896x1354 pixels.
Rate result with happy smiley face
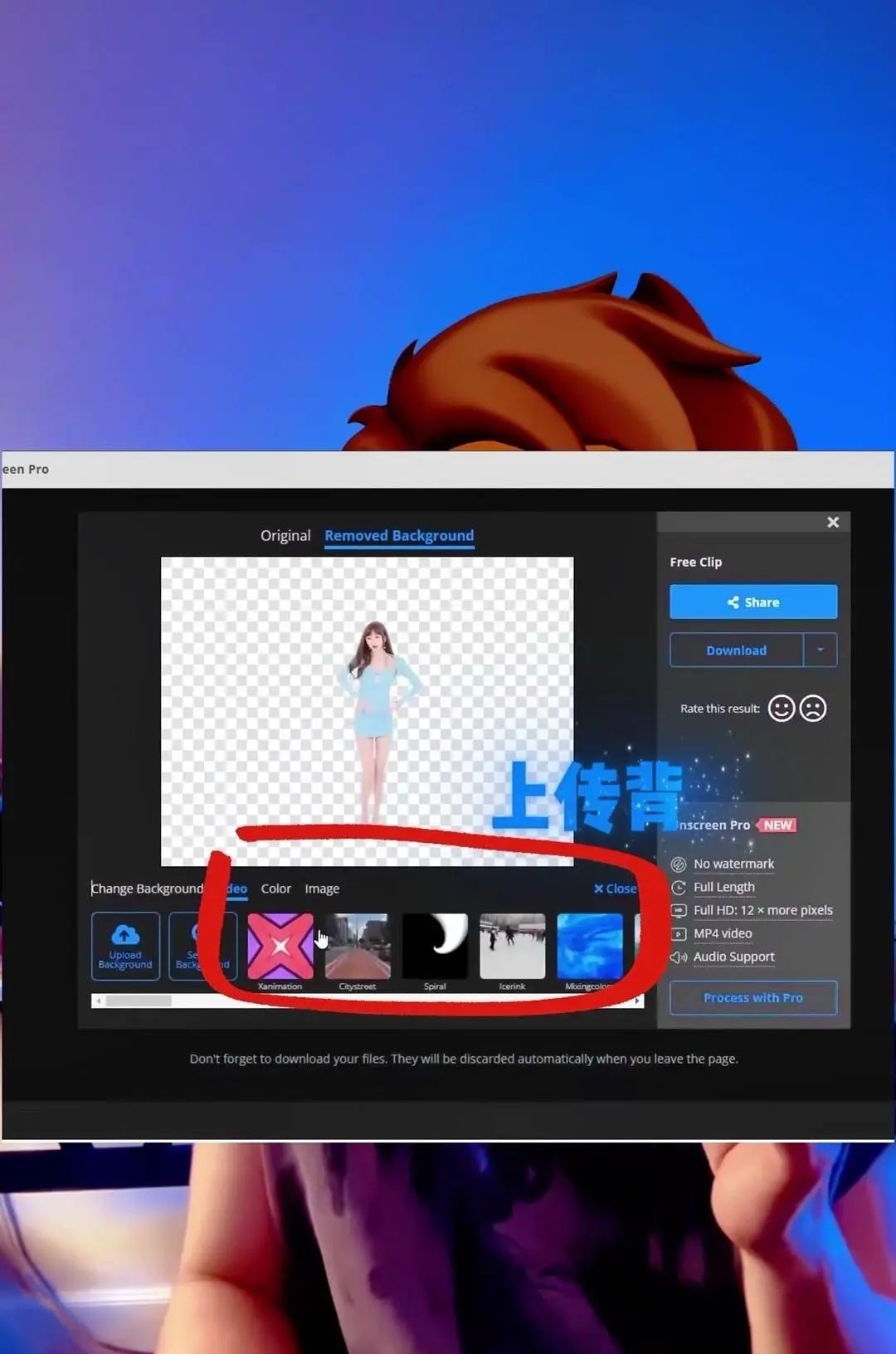tap(781, 709)
